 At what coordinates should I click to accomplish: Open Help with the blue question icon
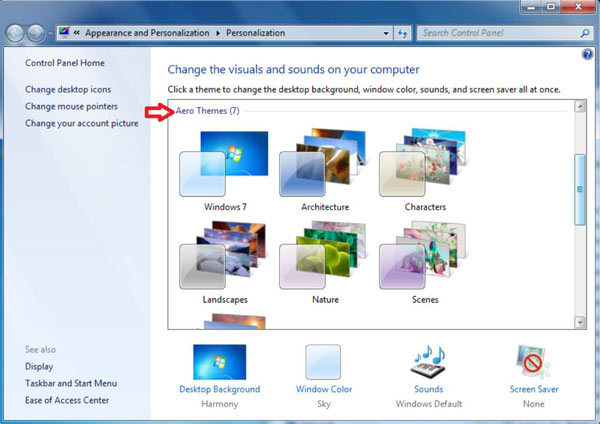[x=587, y=54]
